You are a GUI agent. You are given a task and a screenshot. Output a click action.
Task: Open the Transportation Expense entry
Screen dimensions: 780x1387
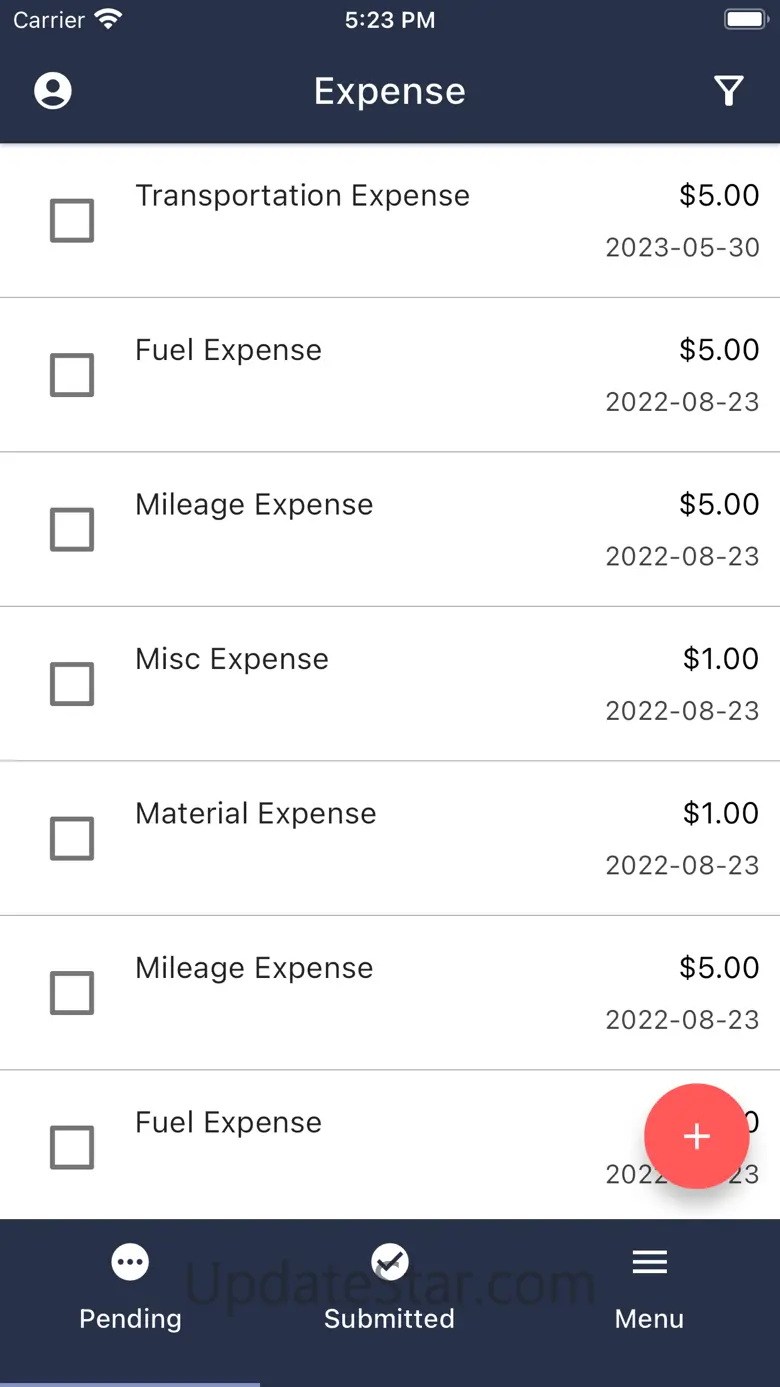click(390, 220)
